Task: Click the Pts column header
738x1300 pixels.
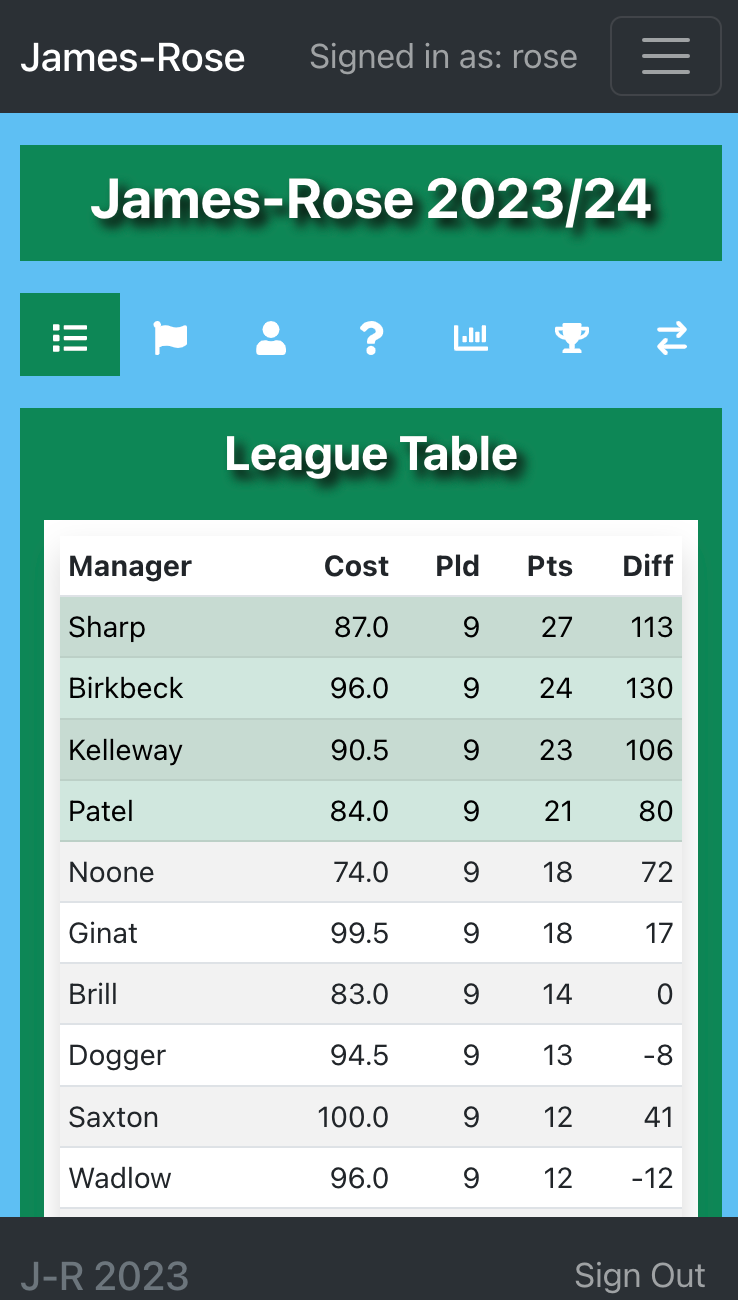Action: click(x=550, y=566)
